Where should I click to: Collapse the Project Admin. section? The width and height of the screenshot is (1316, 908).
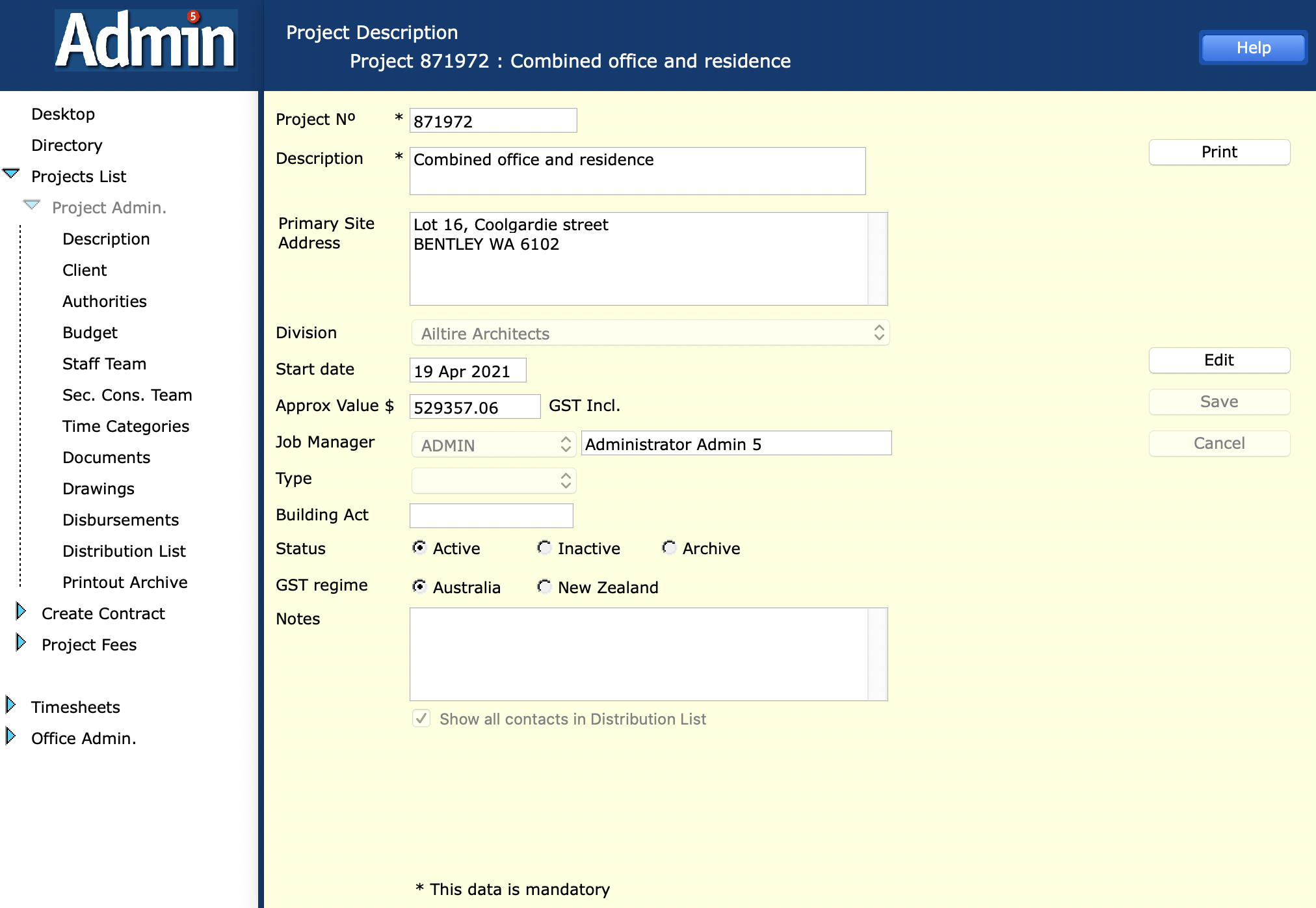pyautogui.click(x=32, y=206)
